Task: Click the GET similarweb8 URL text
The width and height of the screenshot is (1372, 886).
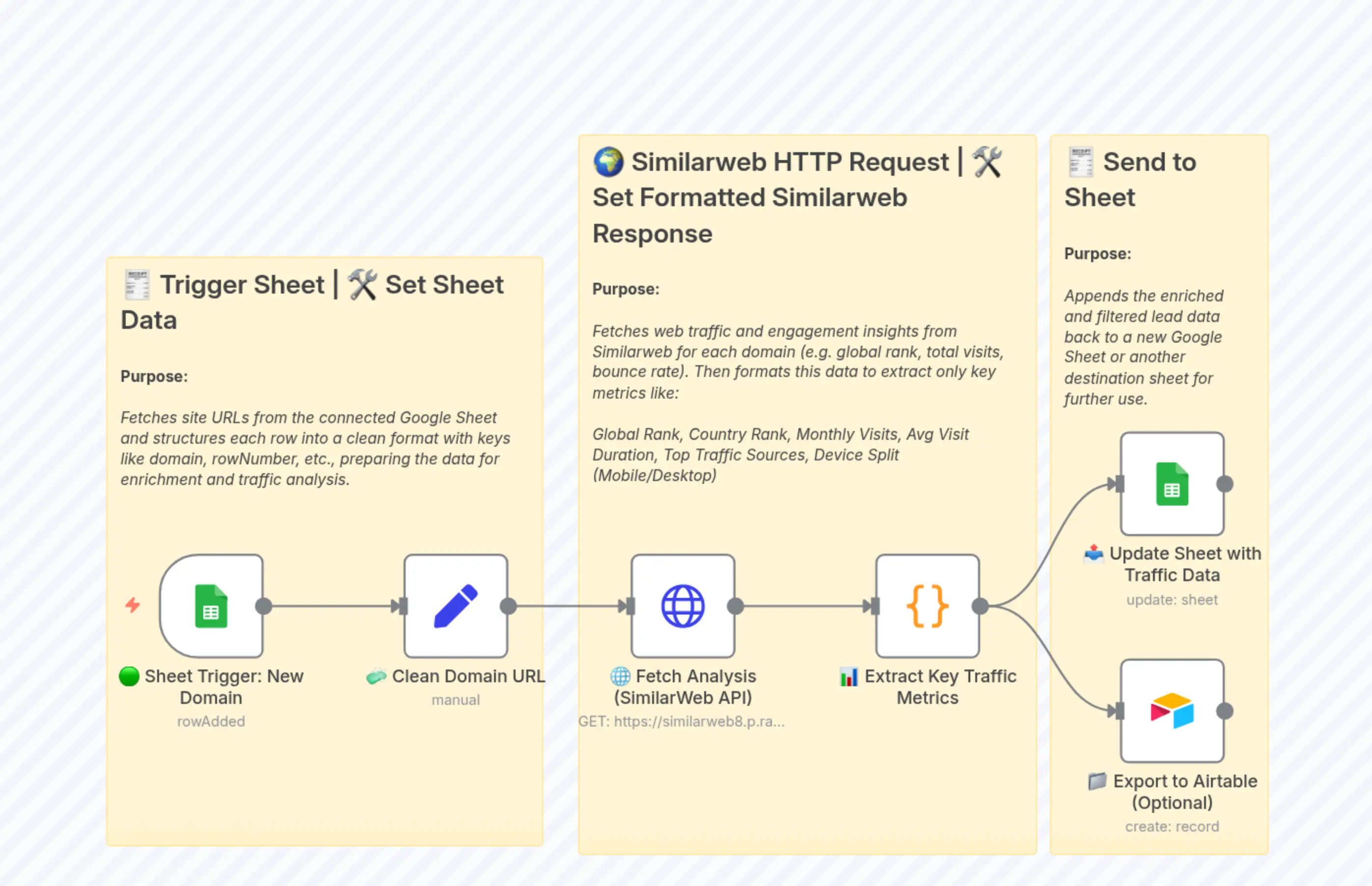Action: [682, 721]
